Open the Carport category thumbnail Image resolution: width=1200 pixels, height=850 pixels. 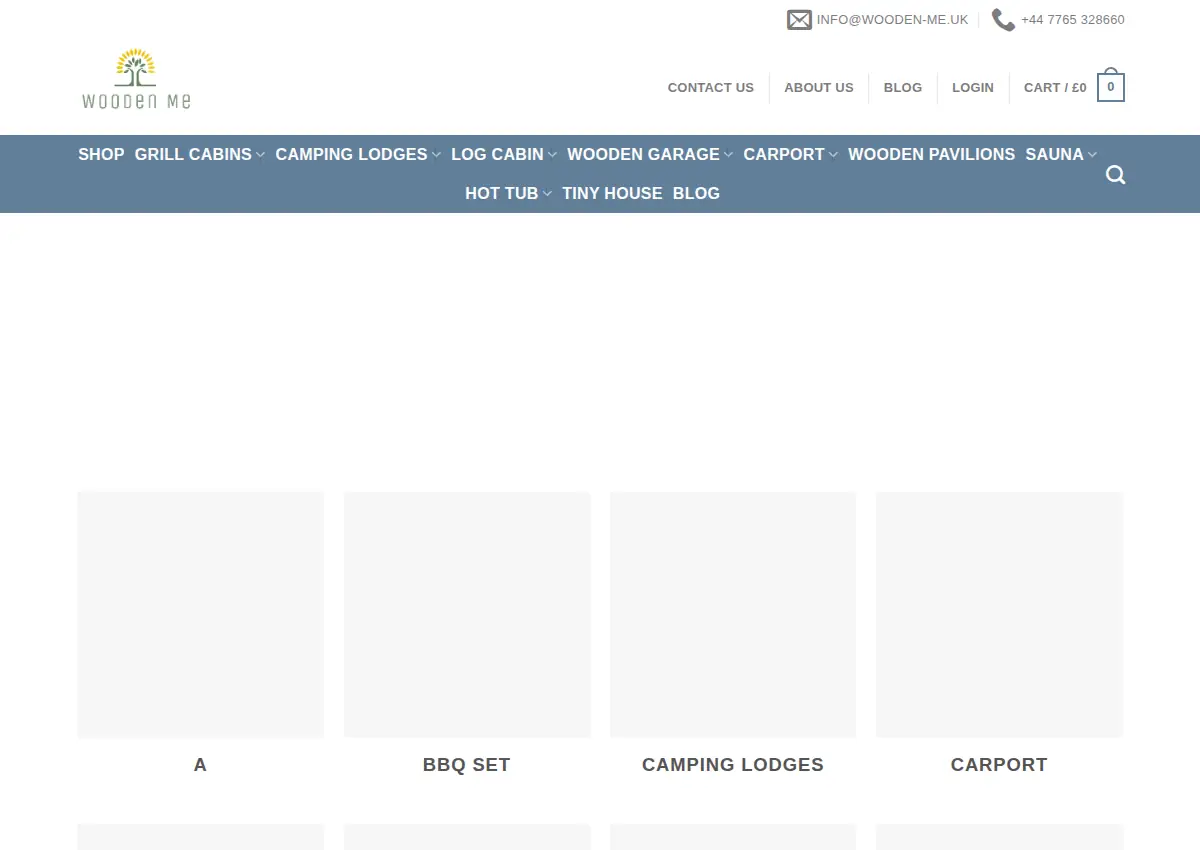point(999,614)
